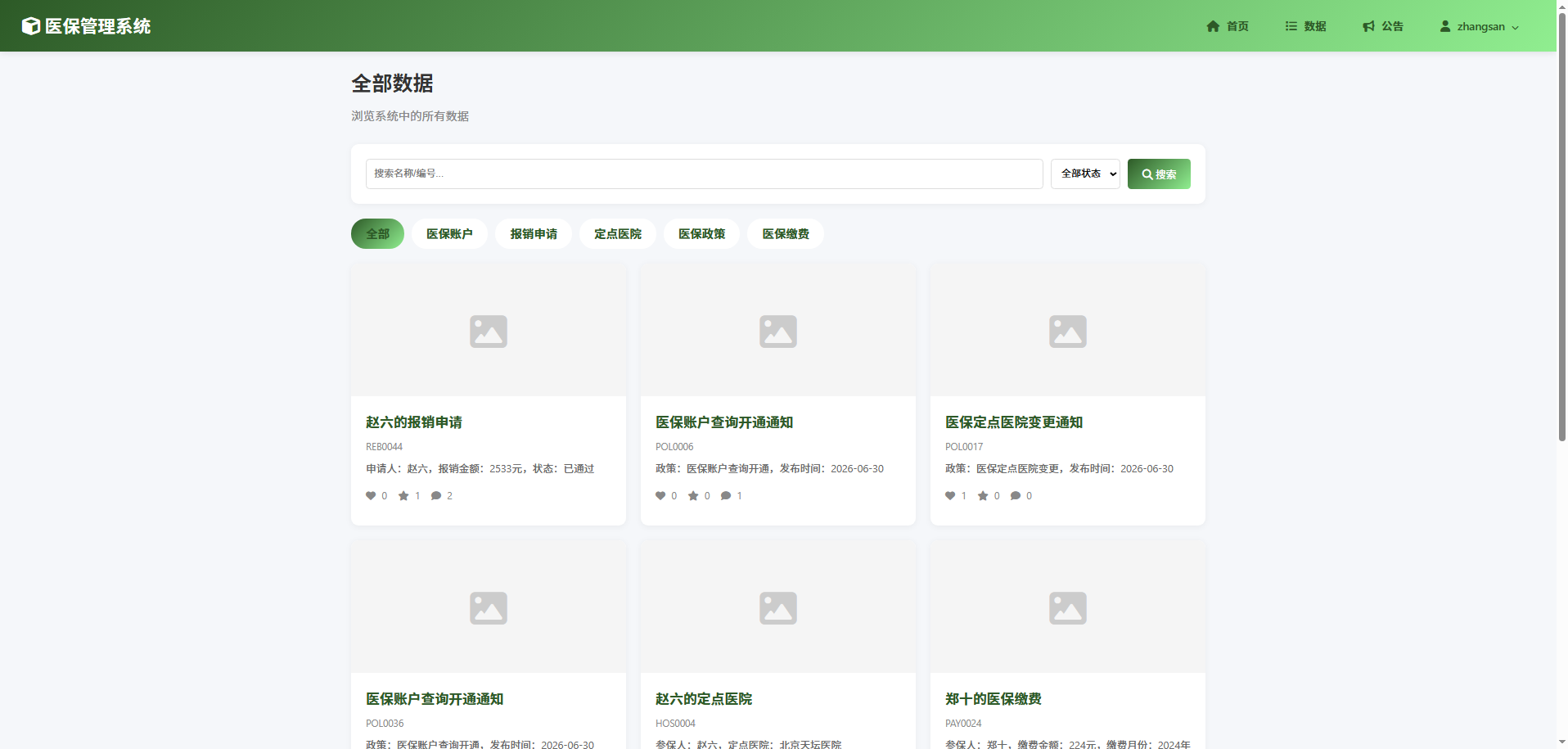Open the 赵六的定点医院 card image placeholder
This screenshot has width=1568, height=749.
pyautogui.click(x=778, y=607)
